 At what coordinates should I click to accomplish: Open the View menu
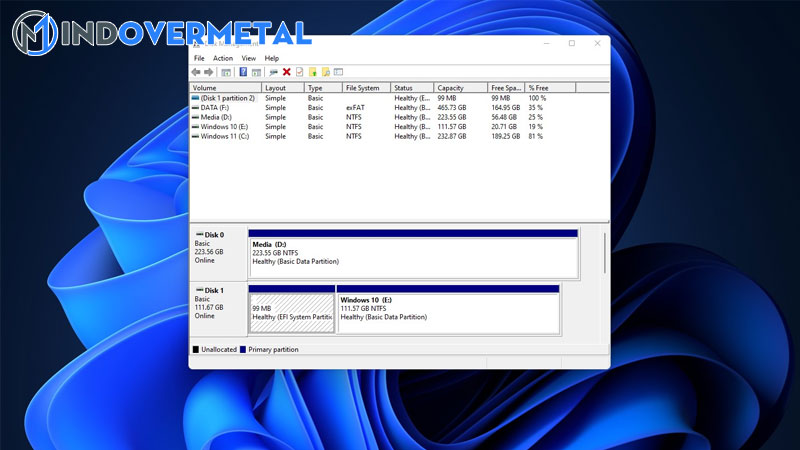tap(248, 58)
